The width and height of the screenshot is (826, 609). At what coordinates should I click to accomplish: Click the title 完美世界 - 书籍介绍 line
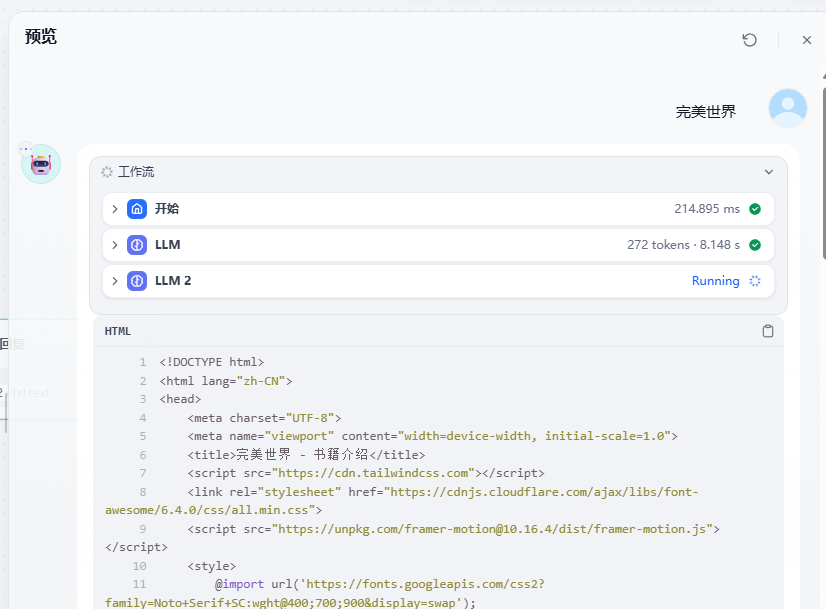coord(306,455)
